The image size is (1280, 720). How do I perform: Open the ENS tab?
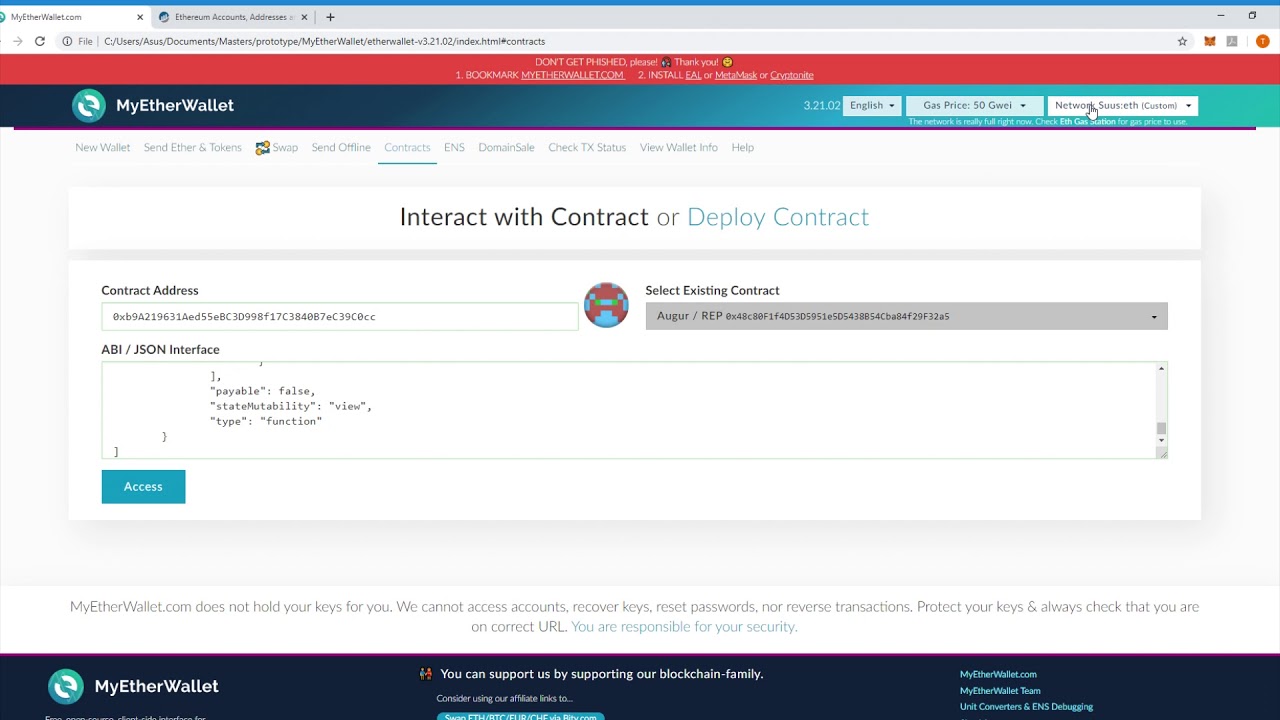click(x=454, y=147)
